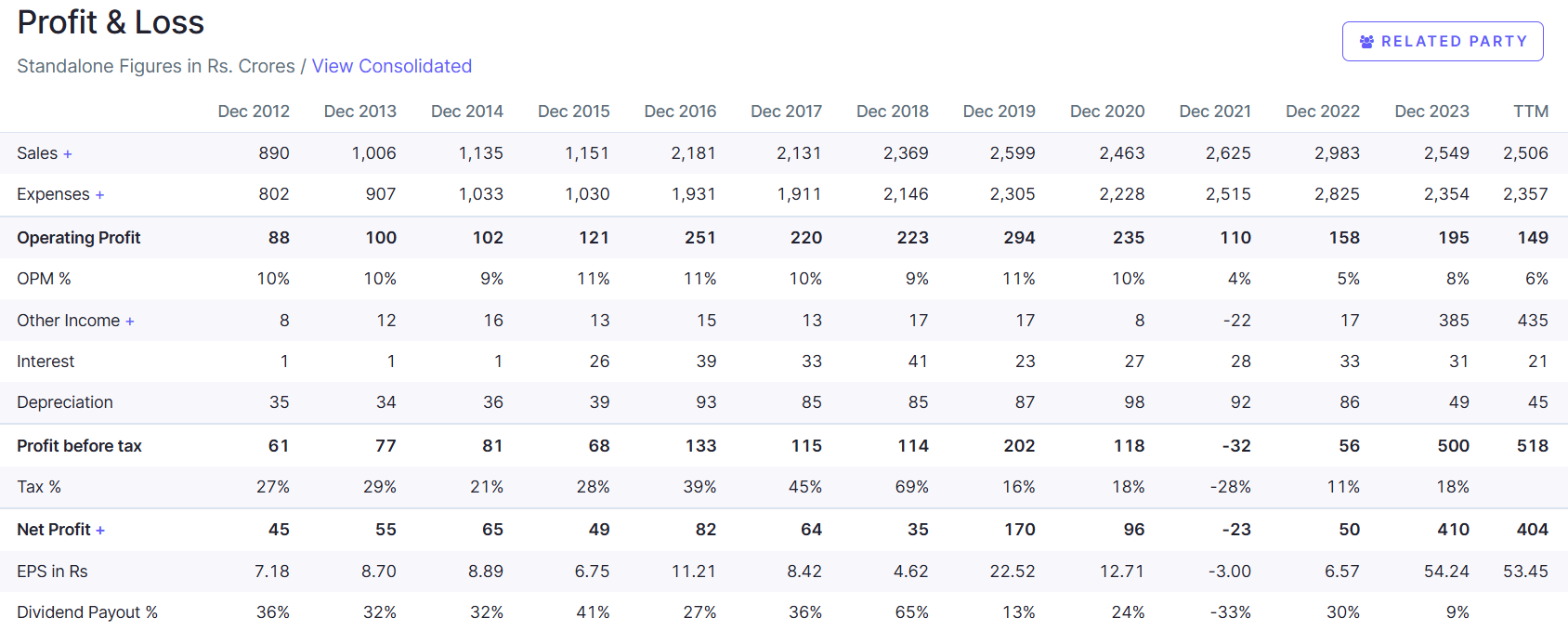Click Depreciation value 98 for Dec 2020
The image size is (1568, 631).
(1134, 402)
